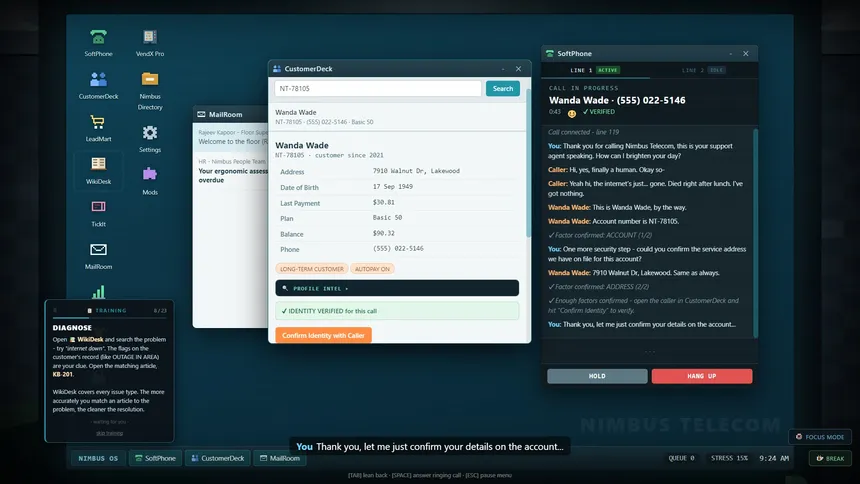Click the Search button in CustomerDeck

(502, 88)
